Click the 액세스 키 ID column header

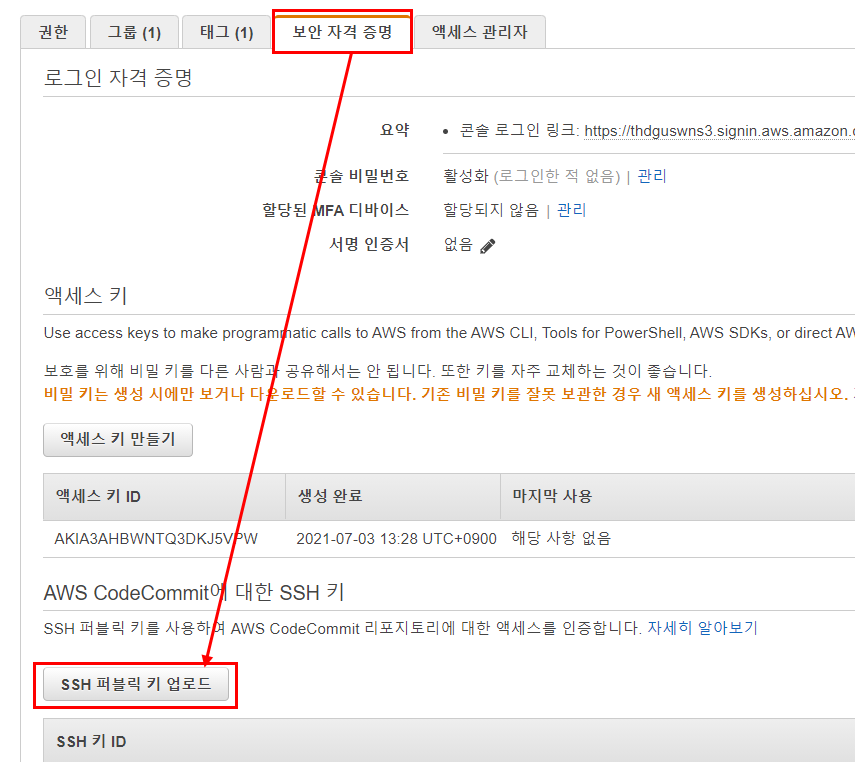pos(164,496)
